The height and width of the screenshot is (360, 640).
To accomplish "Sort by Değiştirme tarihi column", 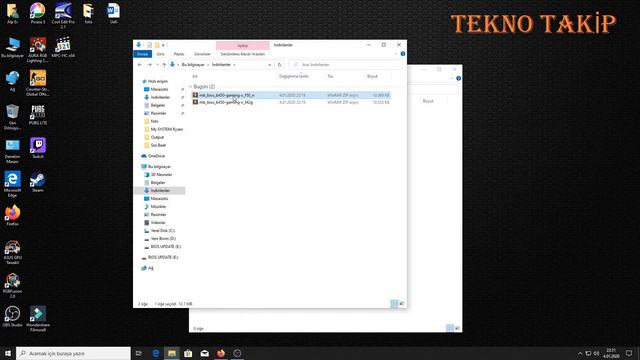I will pos(293,76).
